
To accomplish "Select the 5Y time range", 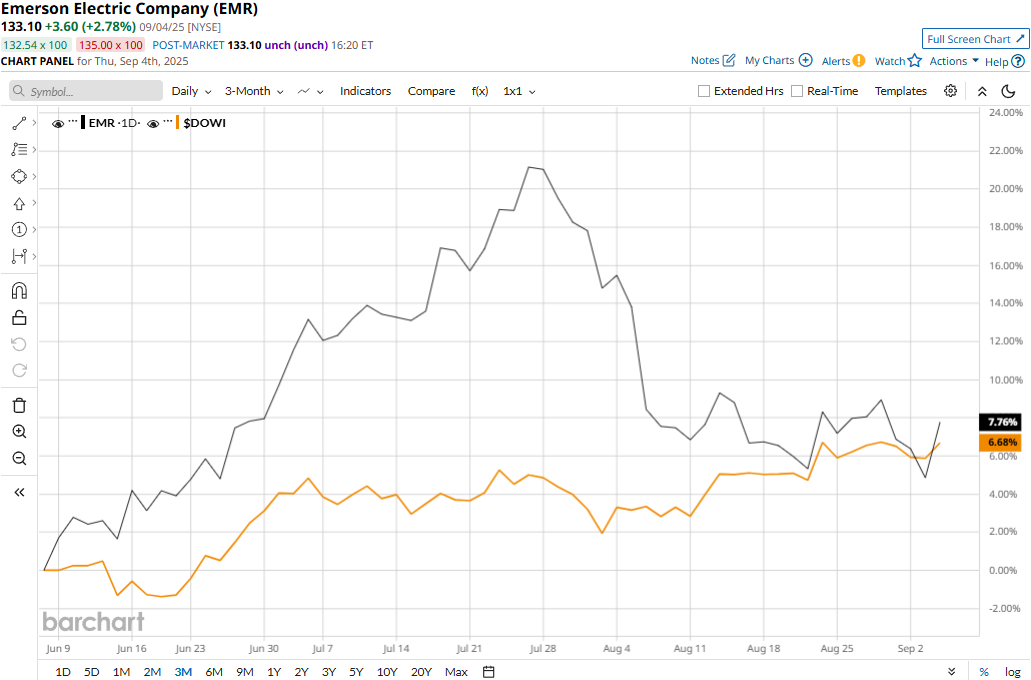I will [x=356, y=671].
